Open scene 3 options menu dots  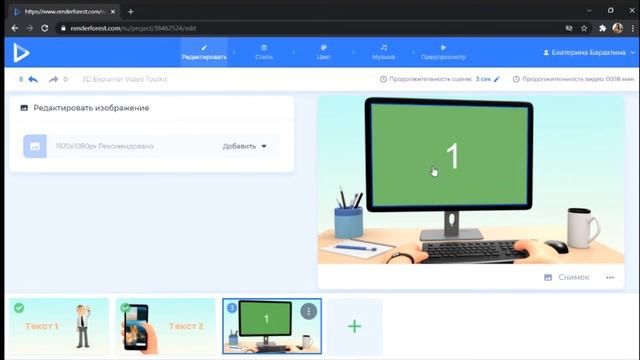coord(309,311)
